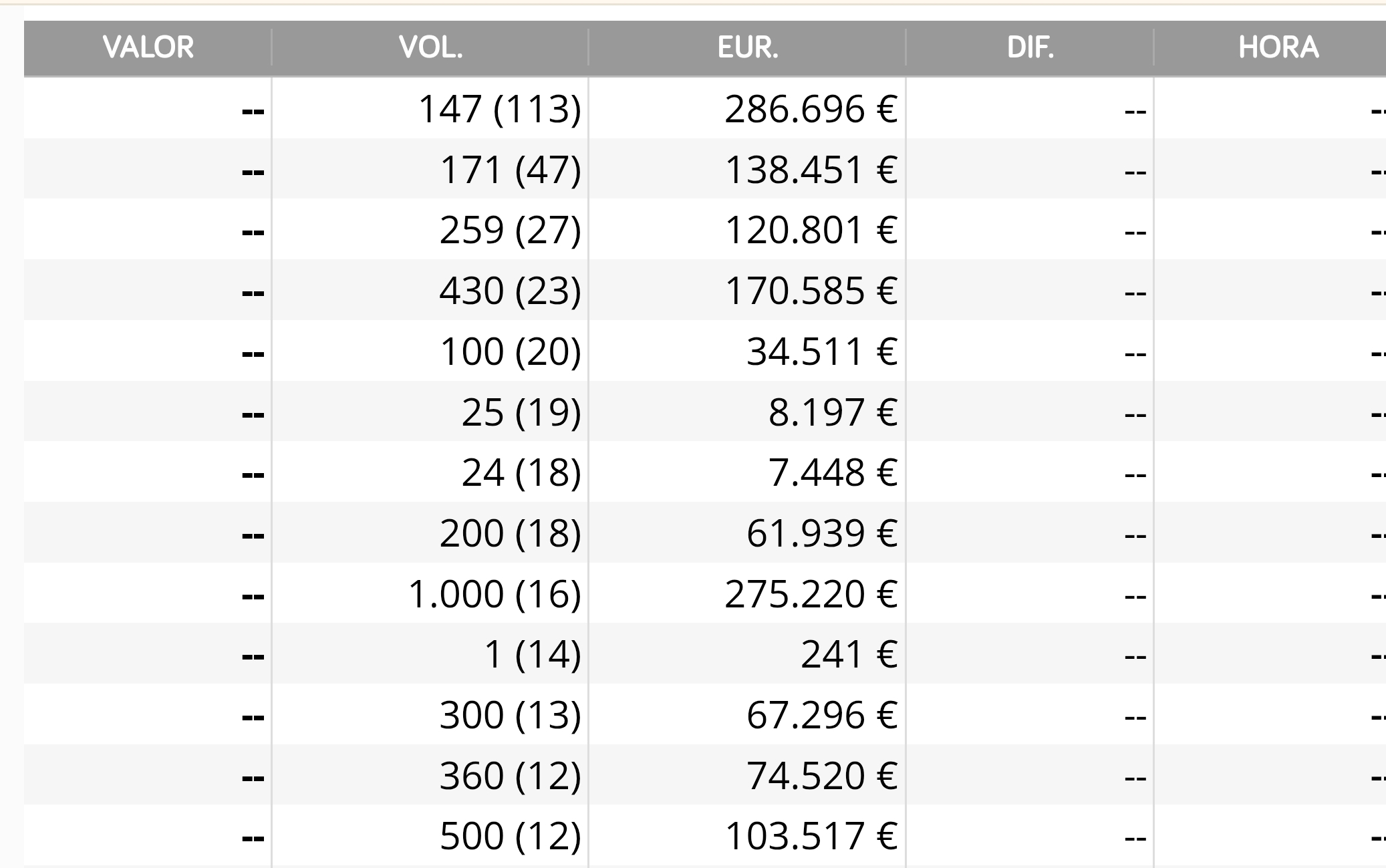
Task: Select the volume cell 259 (27)
Action: point(510,230)
